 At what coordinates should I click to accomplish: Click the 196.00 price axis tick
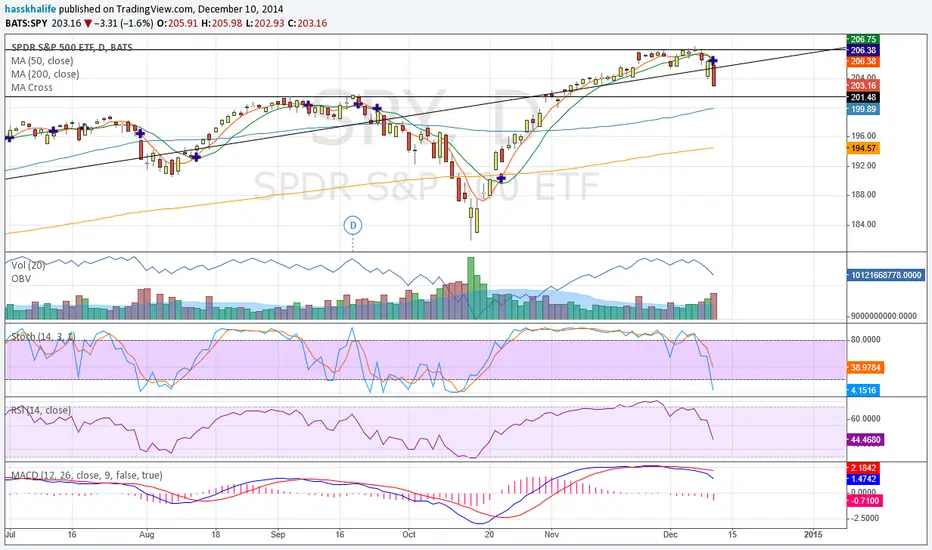tap(864, 136)
